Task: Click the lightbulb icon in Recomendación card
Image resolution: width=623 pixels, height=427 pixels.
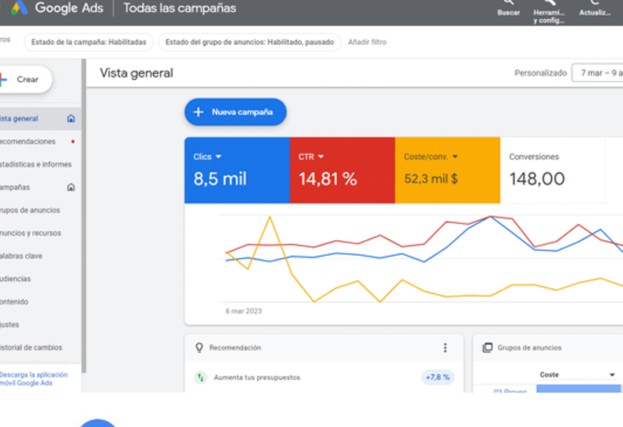Action: [199, 348]
